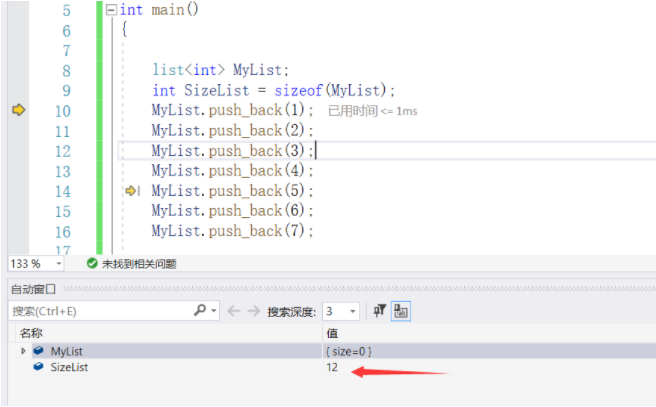Focus the 搜索(Ctrl+E) search field
The image size is (656, 407).
tap(100, 311)
